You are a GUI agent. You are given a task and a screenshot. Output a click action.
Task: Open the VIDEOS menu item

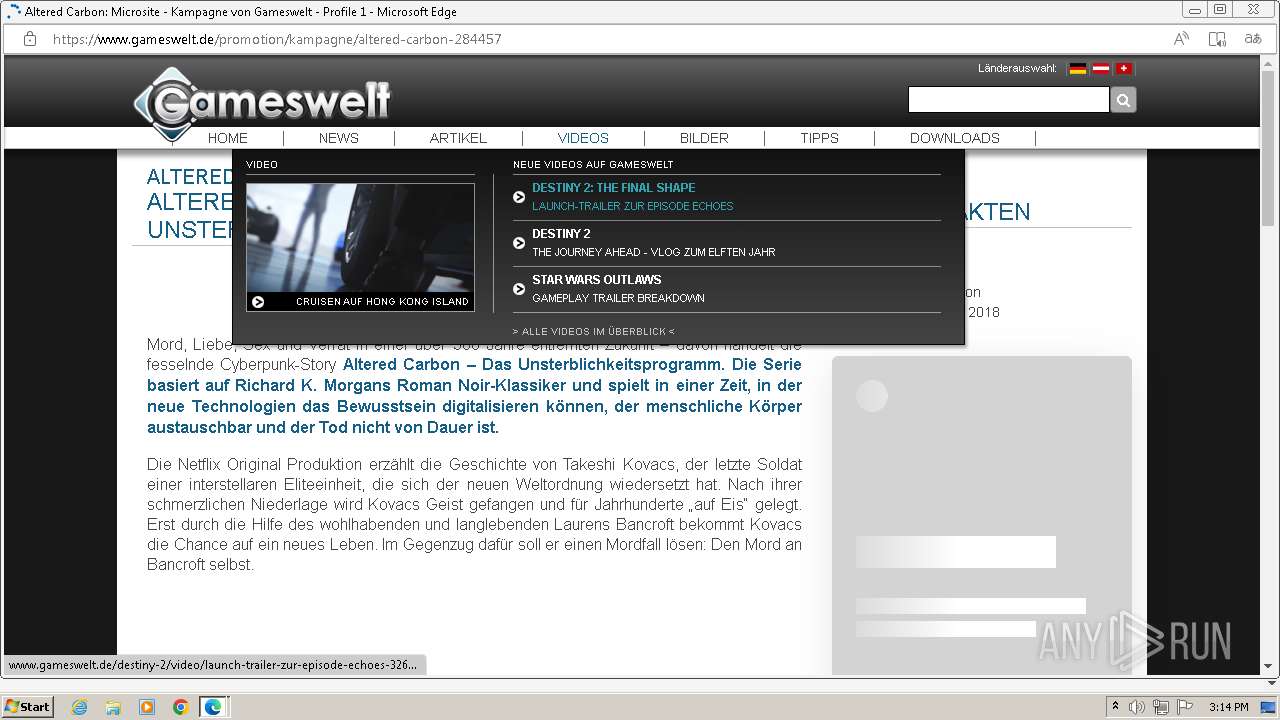pos(583,138)
